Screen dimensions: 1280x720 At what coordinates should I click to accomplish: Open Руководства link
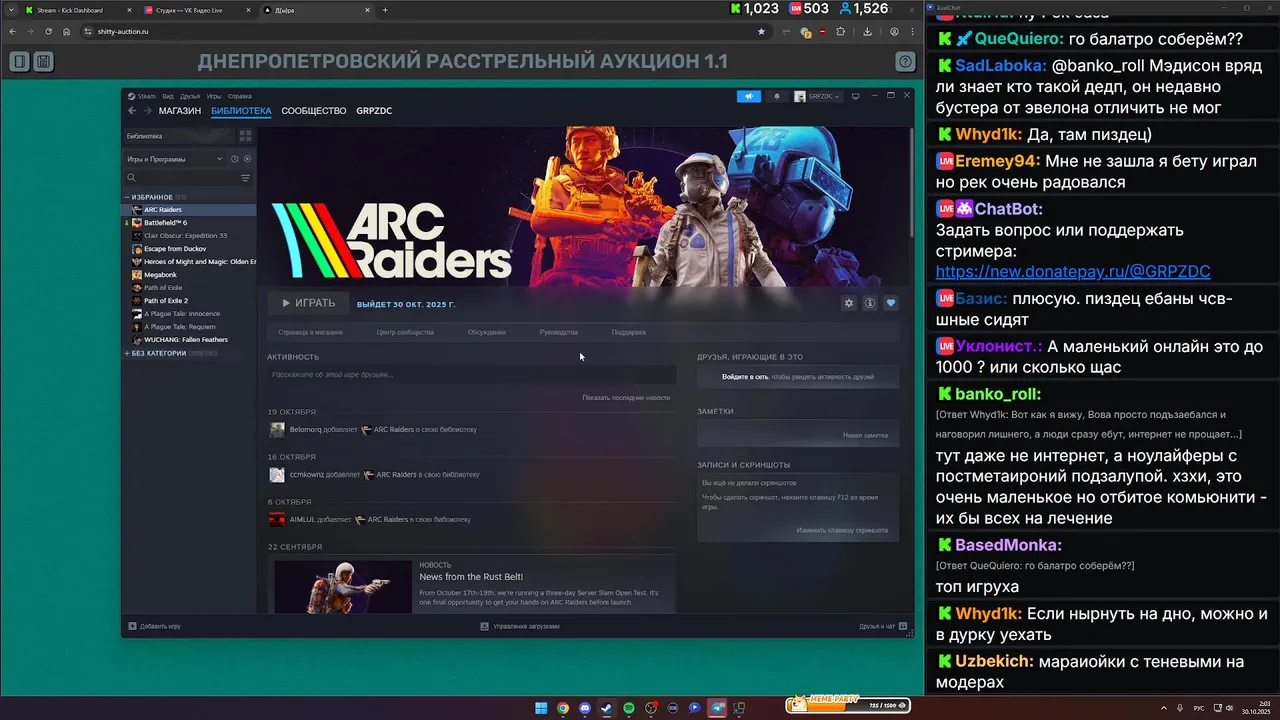tap(559, 332)
